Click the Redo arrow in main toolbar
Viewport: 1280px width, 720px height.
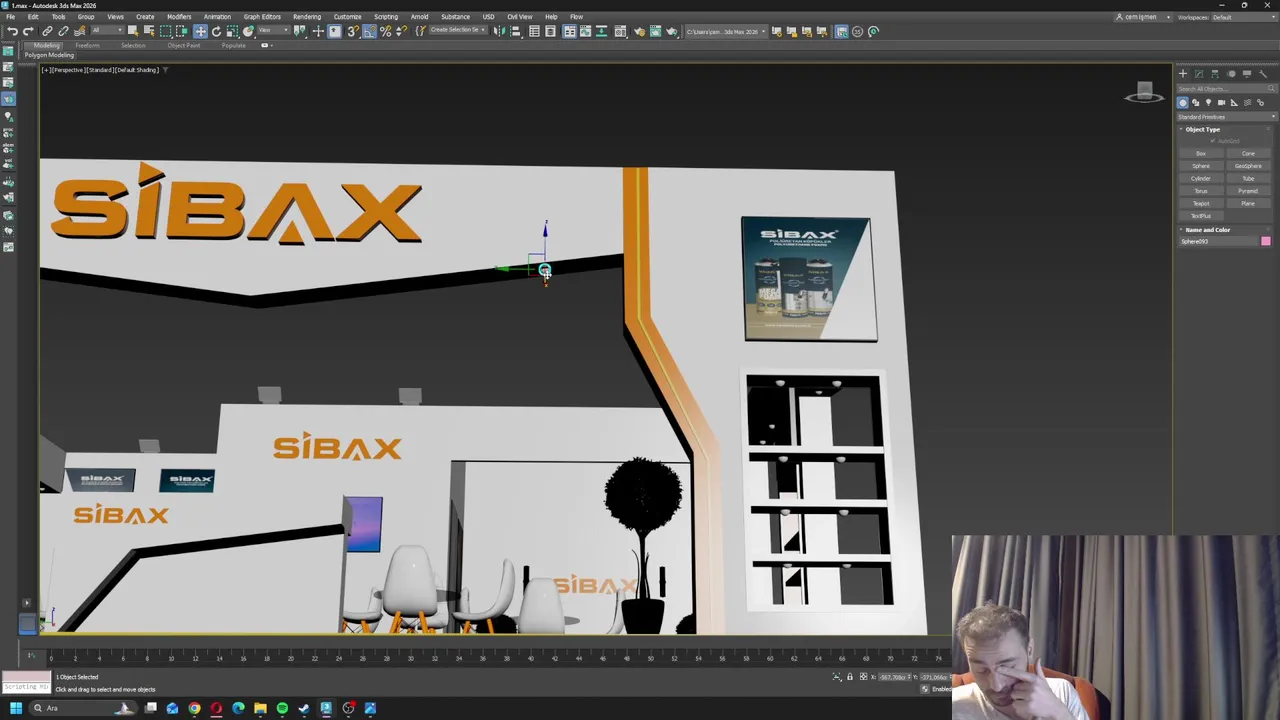click(28, 31)
